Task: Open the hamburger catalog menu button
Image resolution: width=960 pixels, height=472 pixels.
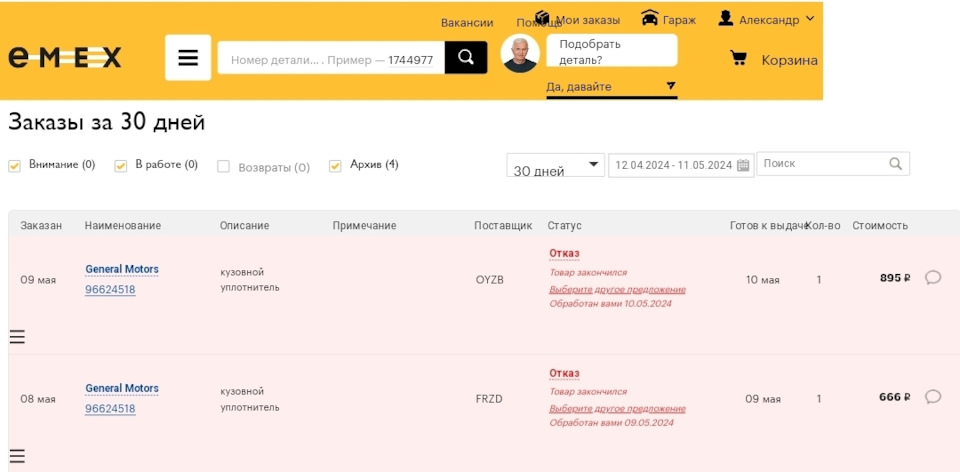Action: click(188, 58)
